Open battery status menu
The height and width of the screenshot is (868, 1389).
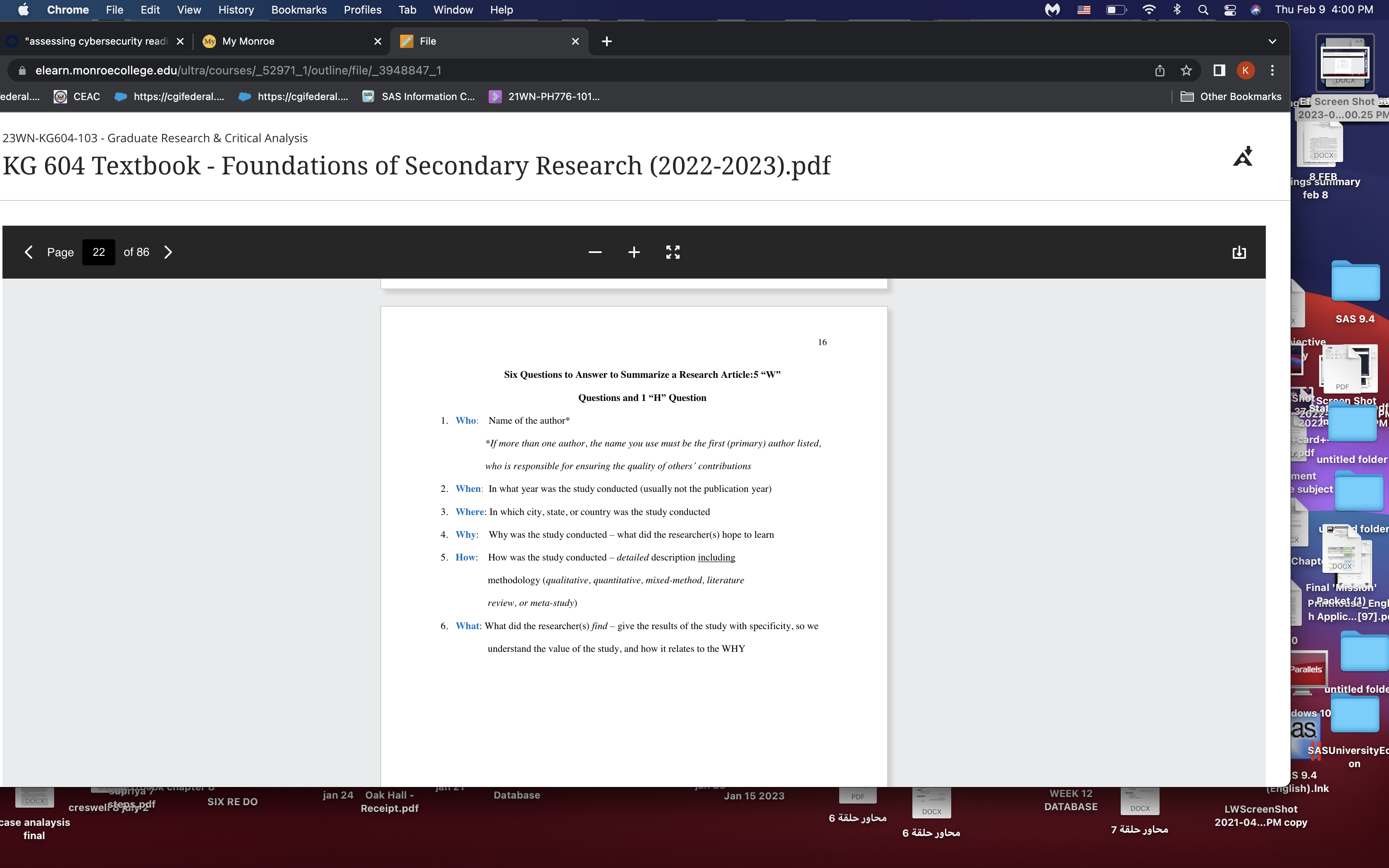click(1116, 10)
